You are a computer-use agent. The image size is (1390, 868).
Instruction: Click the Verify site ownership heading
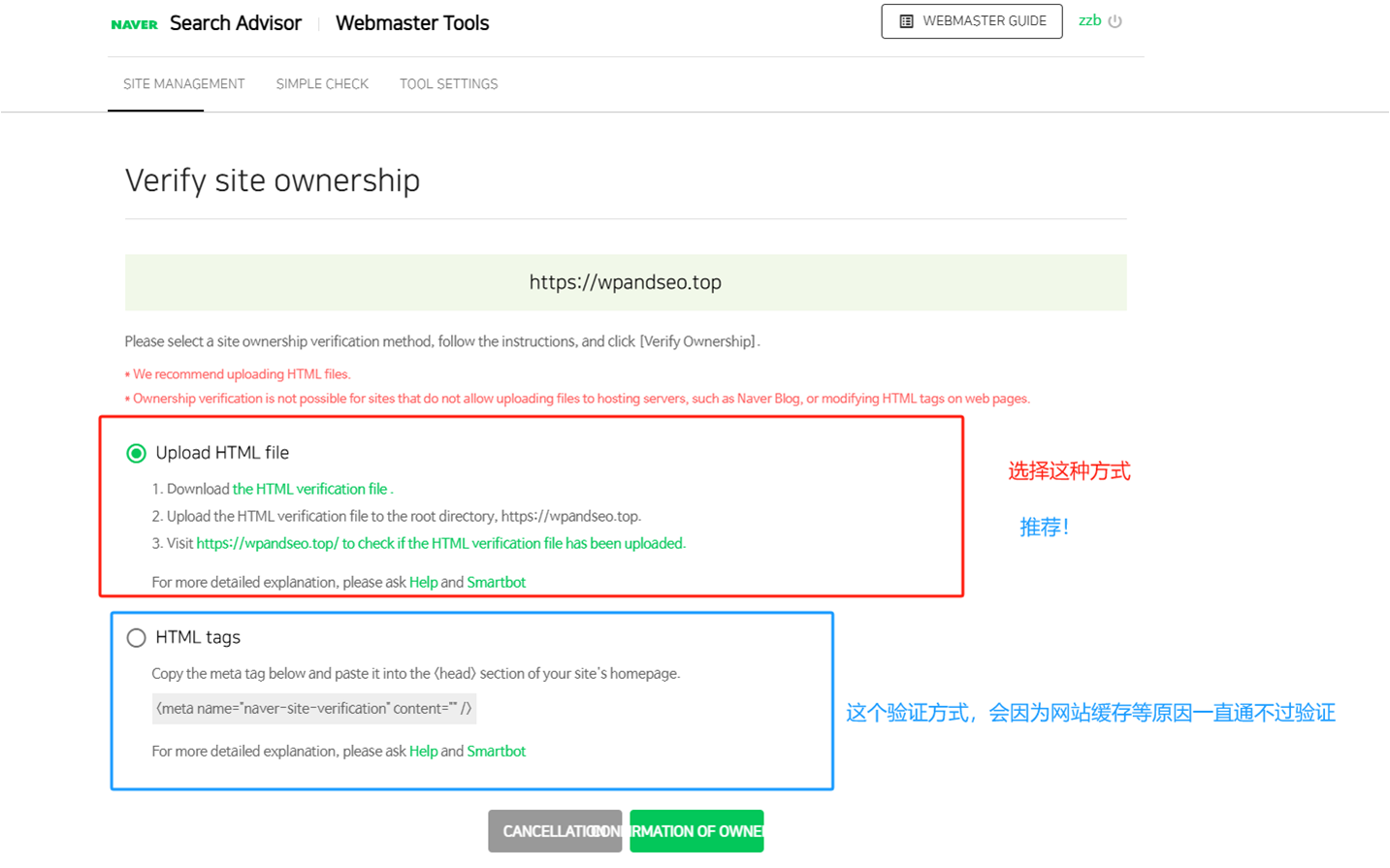click(273, 180)
